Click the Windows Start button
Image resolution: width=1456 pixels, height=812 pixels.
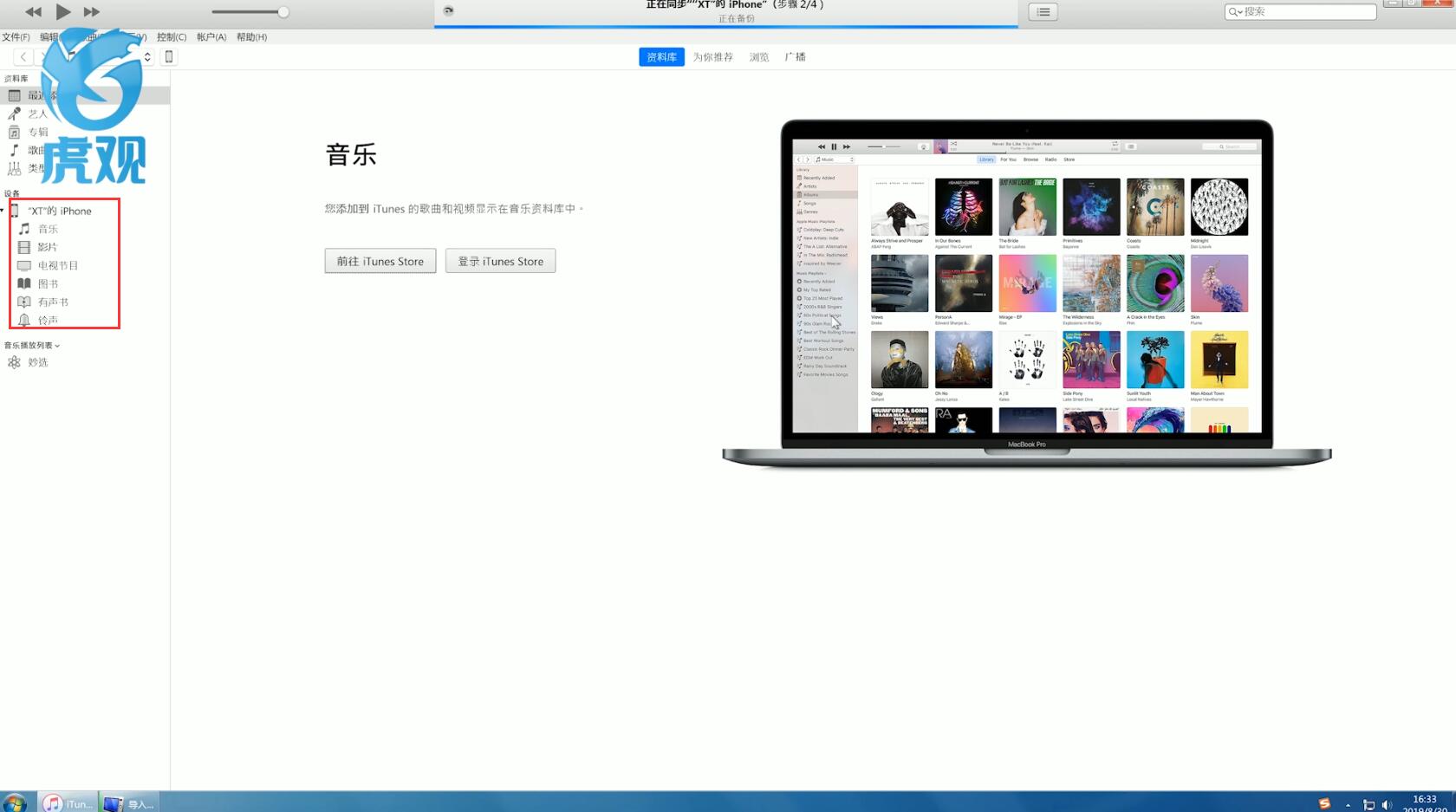click(14, 803)
